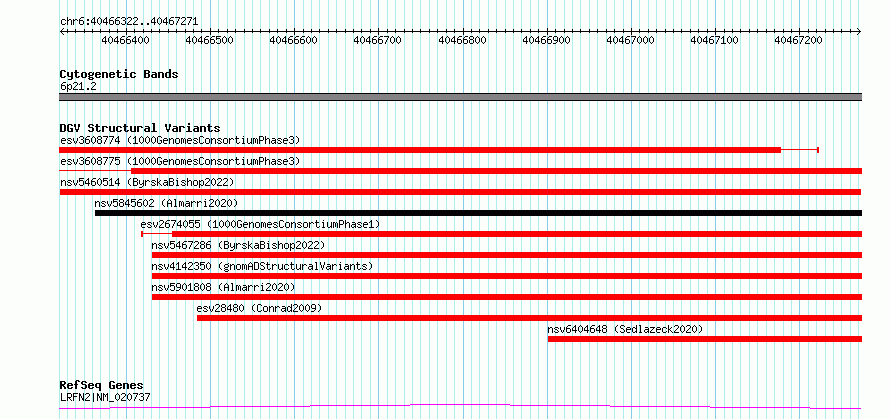The height and width of the screenshot is (419, 890).
Task: Click the black bar of nsv5845602
Action: [478, 213]
